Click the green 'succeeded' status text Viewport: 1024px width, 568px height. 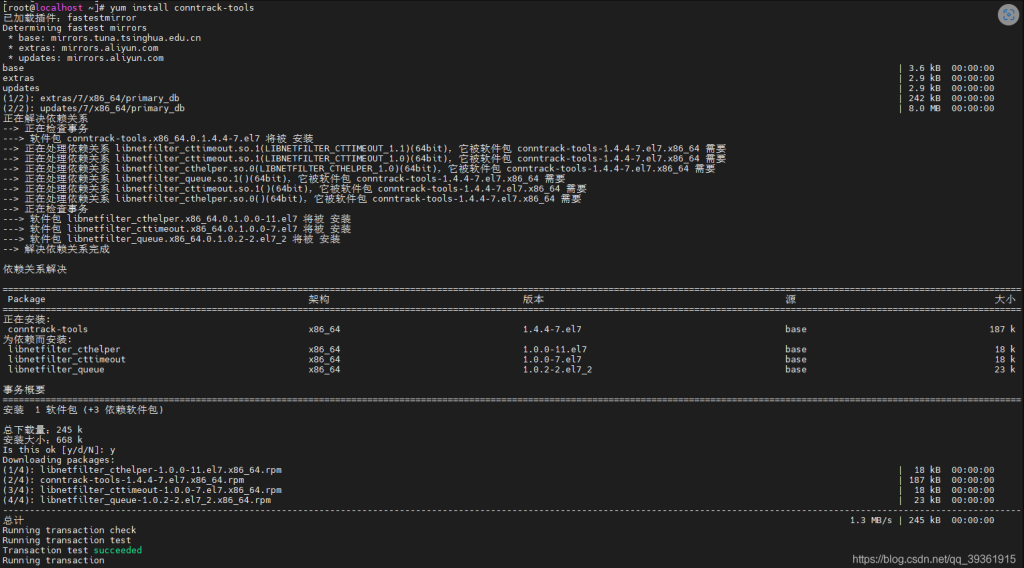[117, 550]
